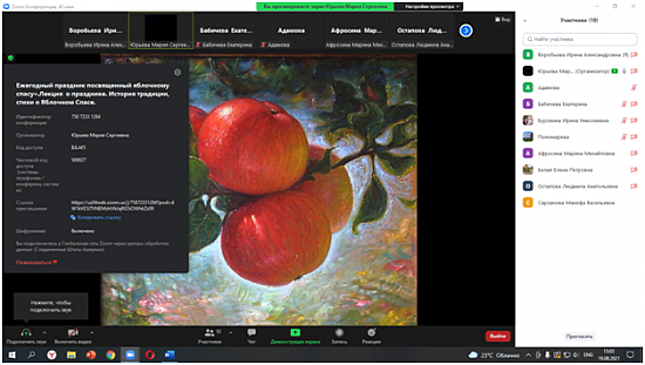Open File Explorer from taskbar

[x=71, y=355]
